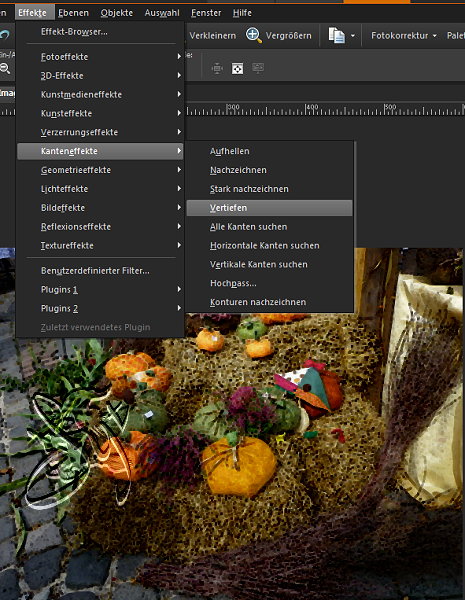The image size is (465, 600).
Task: Click the Vergrößern text label
Action: 289,36
